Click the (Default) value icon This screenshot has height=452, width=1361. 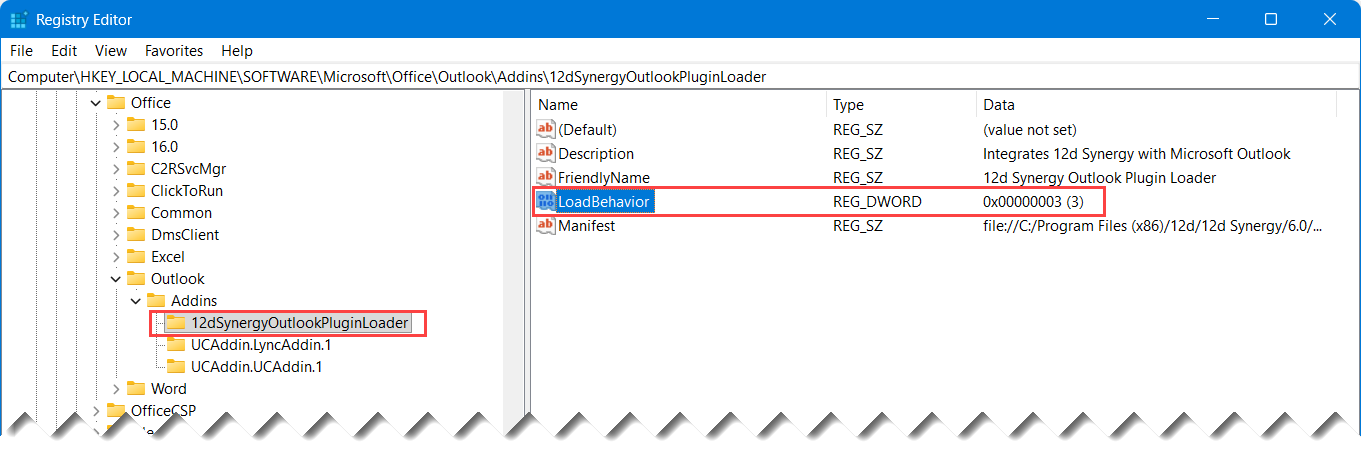[x=545, y=130]
